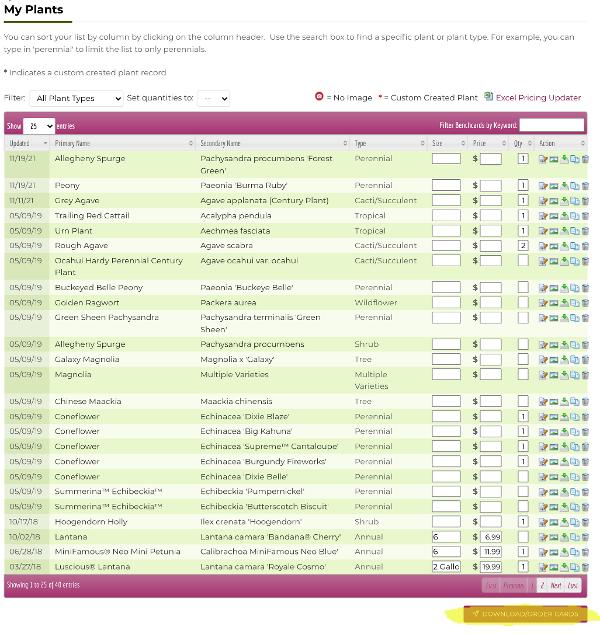This screenshot has width=600, height=634.
Task: Open the All Plant Types filter dropdown
Action: (76, 98)
